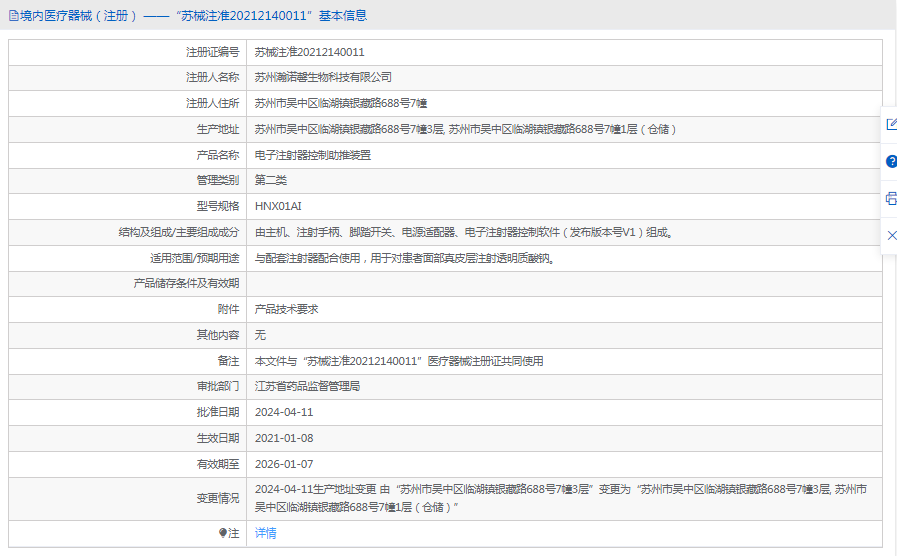Click the 附件 row label
The width and height of the screenshot is (897, 556).
coord(228,309)
